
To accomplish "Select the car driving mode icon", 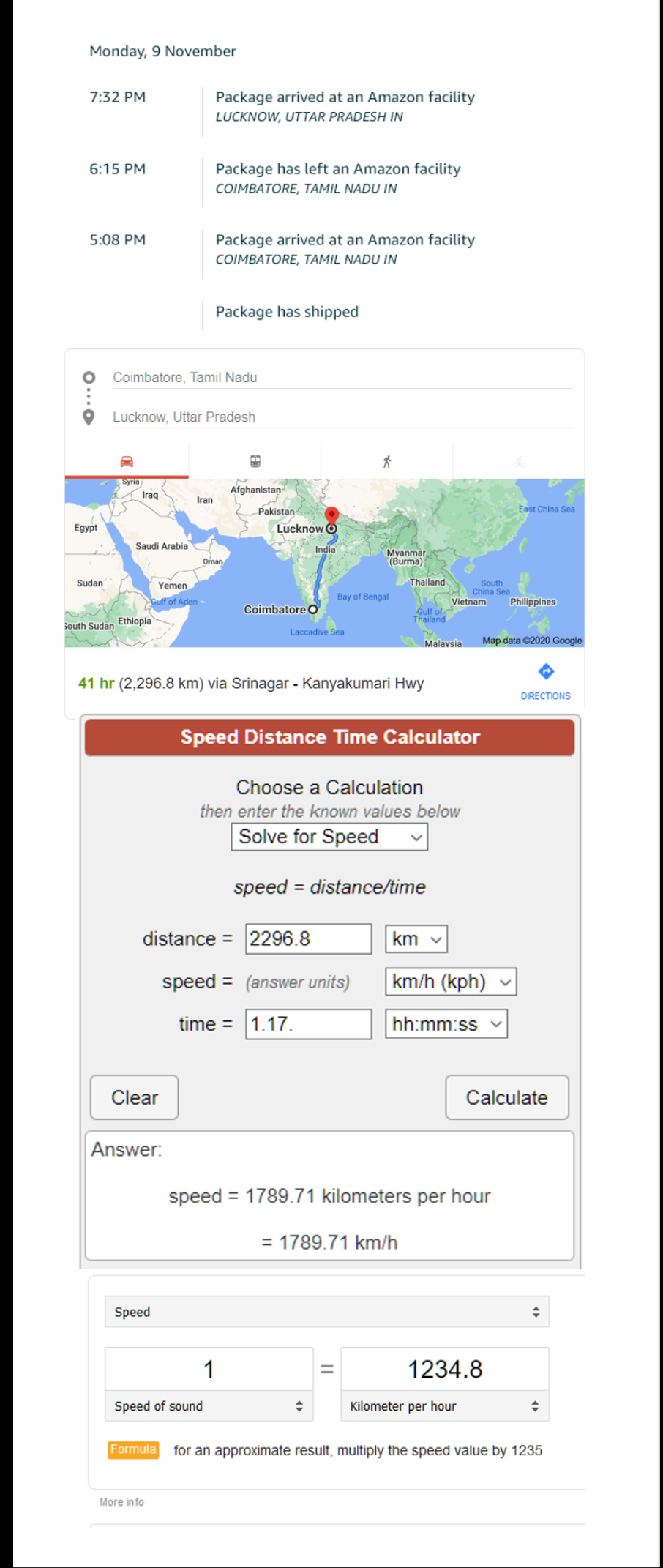I will point(127,461).
